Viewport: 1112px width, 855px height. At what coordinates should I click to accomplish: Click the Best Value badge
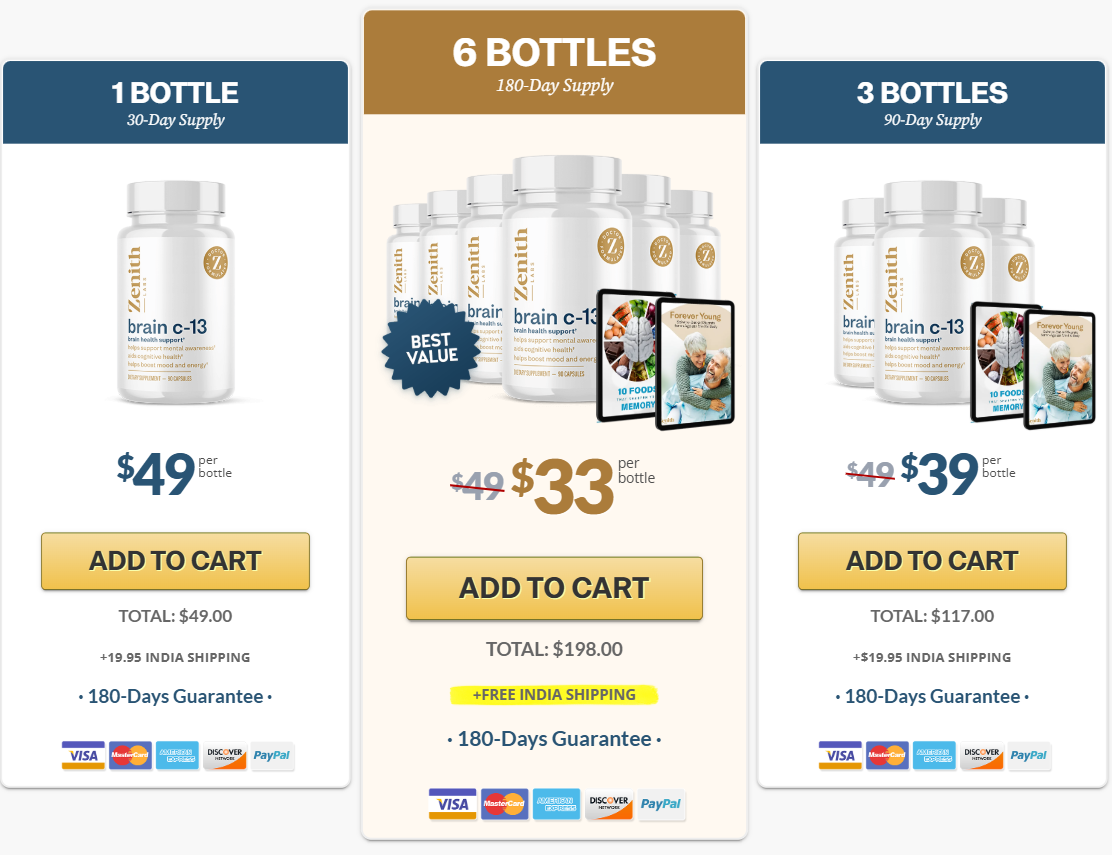[x=432, y=348]
